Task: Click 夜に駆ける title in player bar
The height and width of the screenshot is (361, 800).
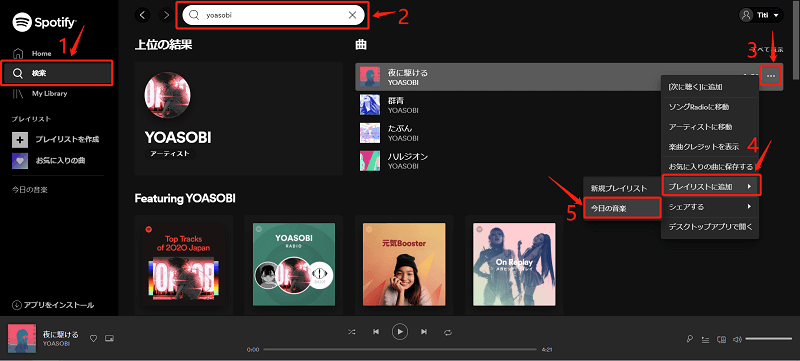Action: coord(61,334)
